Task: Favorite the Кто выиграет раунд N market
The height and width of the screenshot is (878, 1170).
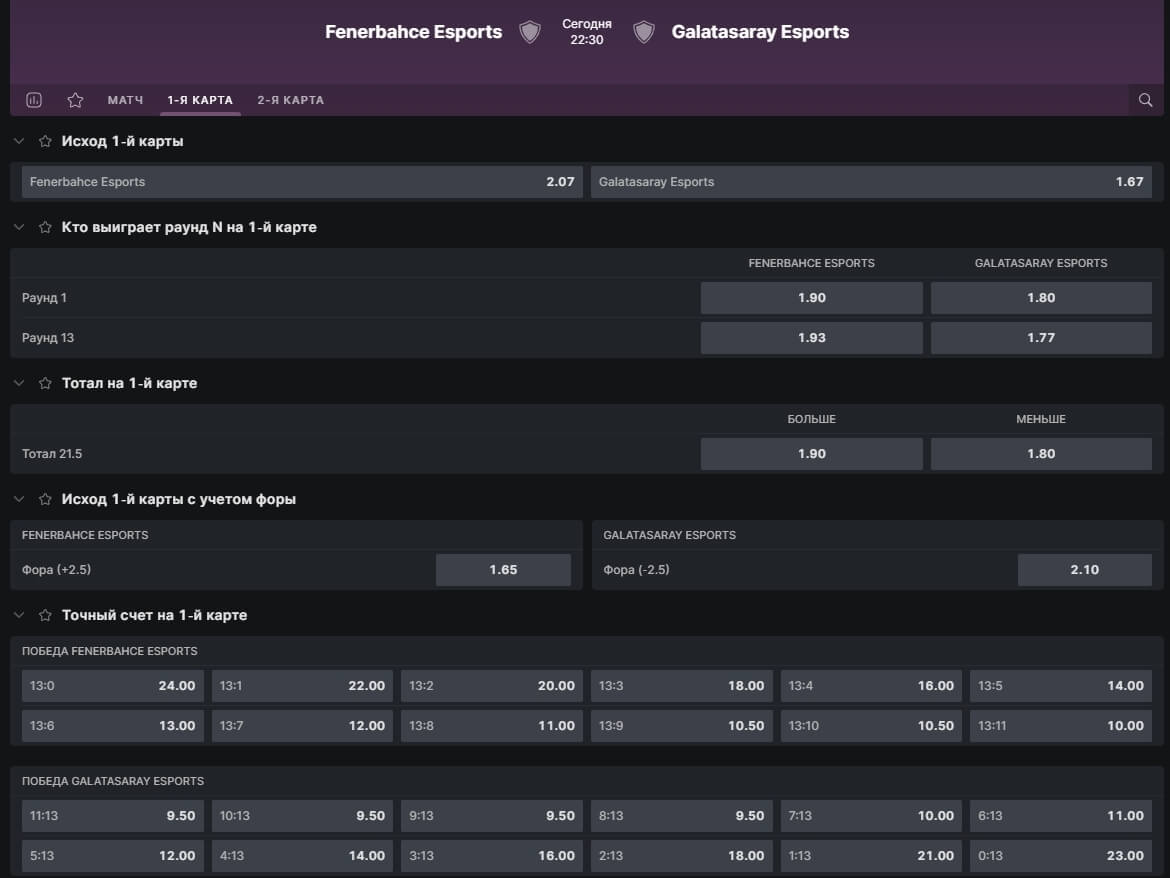Action: pos(45,227)
